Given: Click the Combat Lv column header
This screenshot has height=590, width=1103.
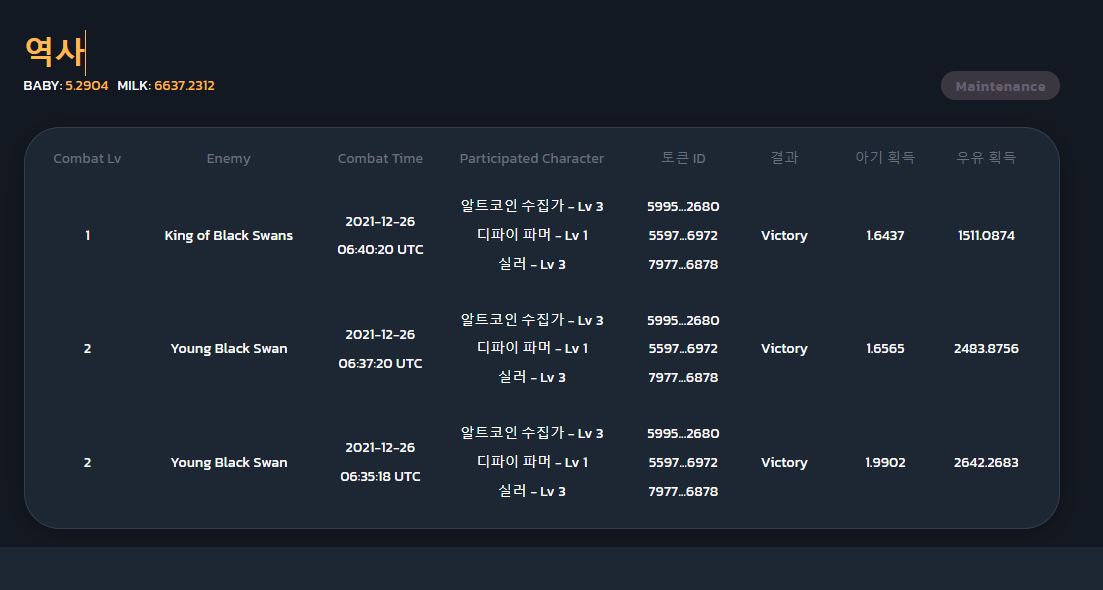Looking at the screenshot, I should pos(87,158).
